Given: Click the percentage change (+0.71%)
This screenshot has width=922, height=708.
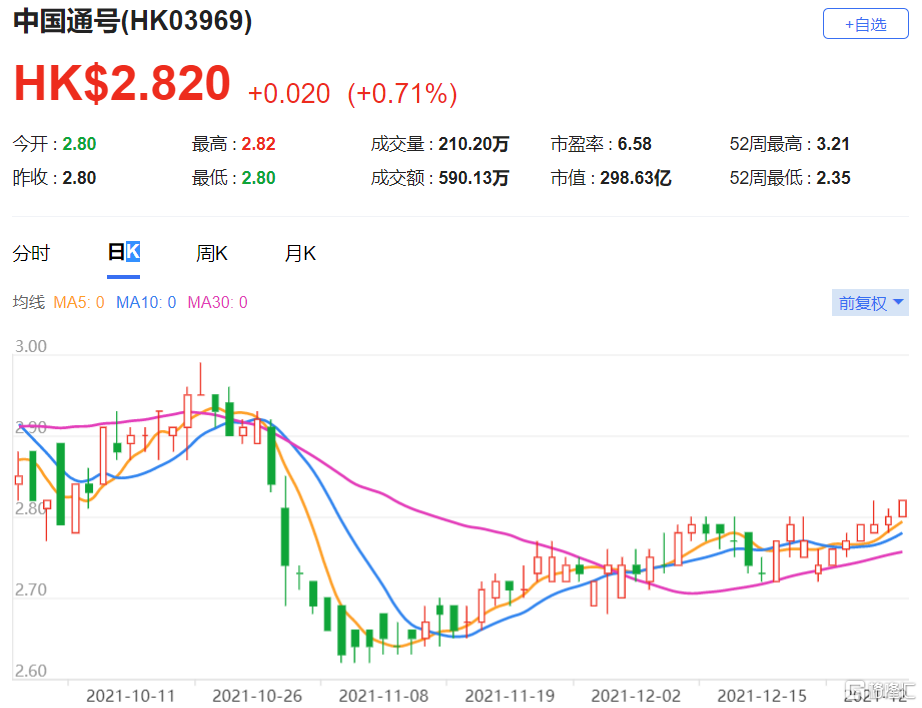Looking at the screenshot, I should tap(402, 93).
